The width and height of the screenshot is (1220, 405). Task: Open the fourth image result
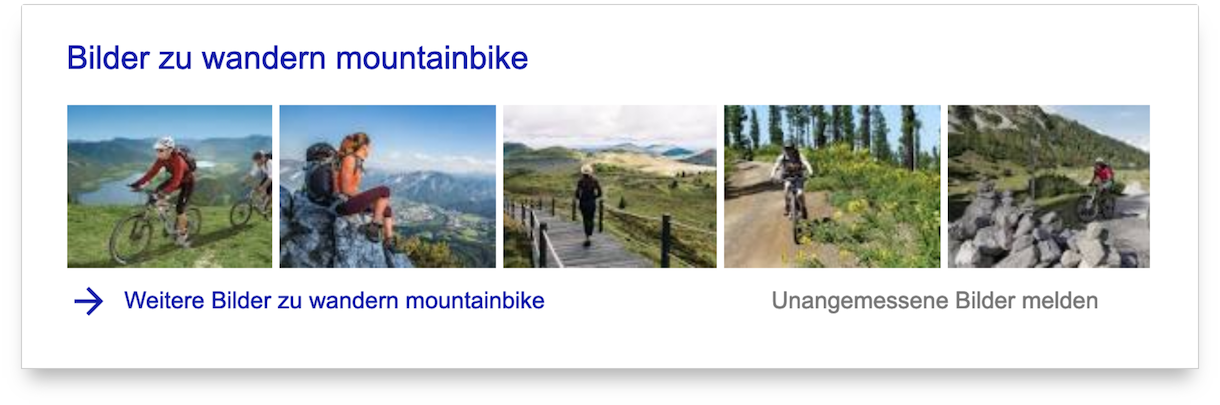point(832,187)
